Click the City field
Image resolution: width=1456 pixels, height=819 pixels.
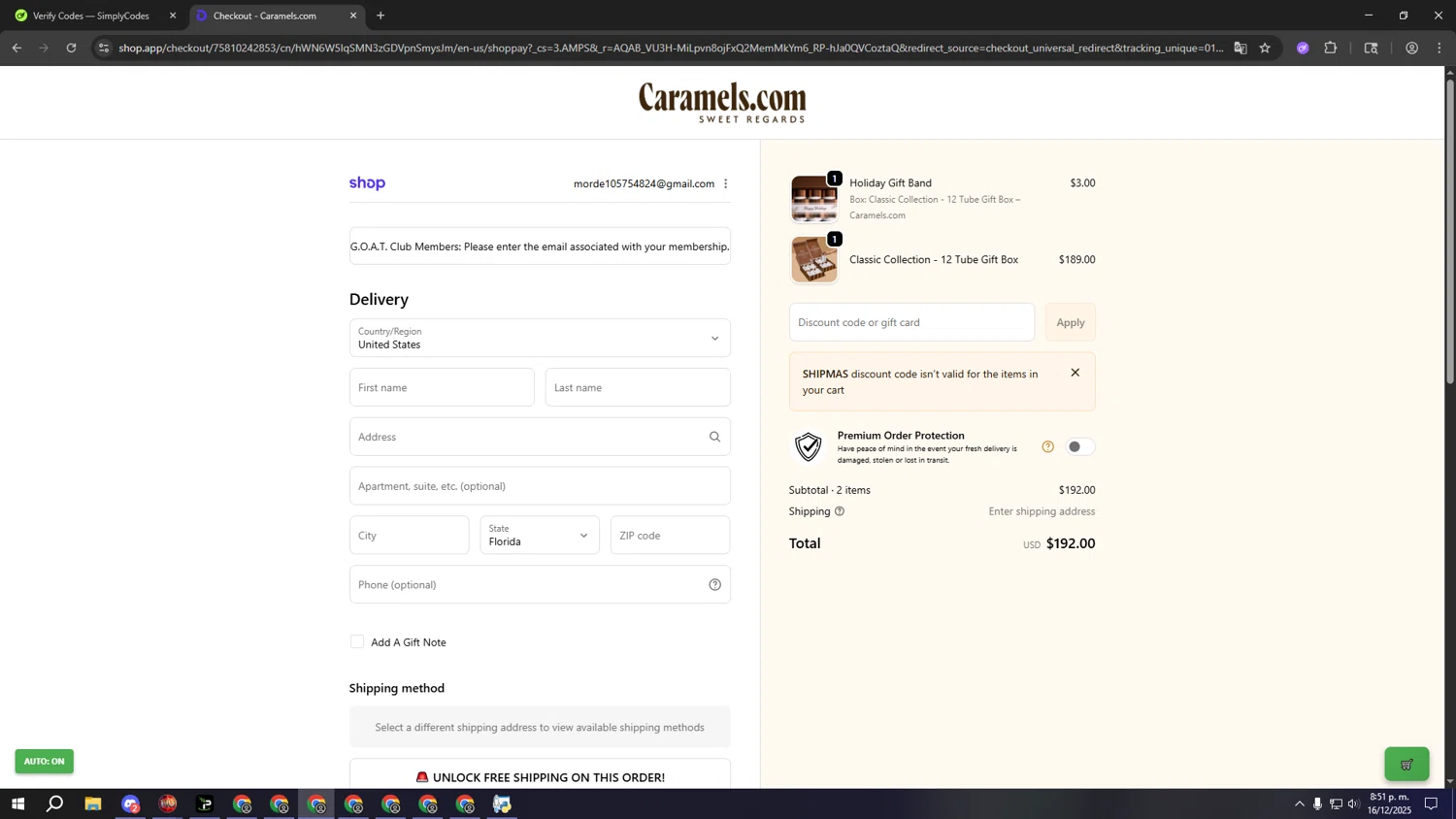click(x=409, y=535)
